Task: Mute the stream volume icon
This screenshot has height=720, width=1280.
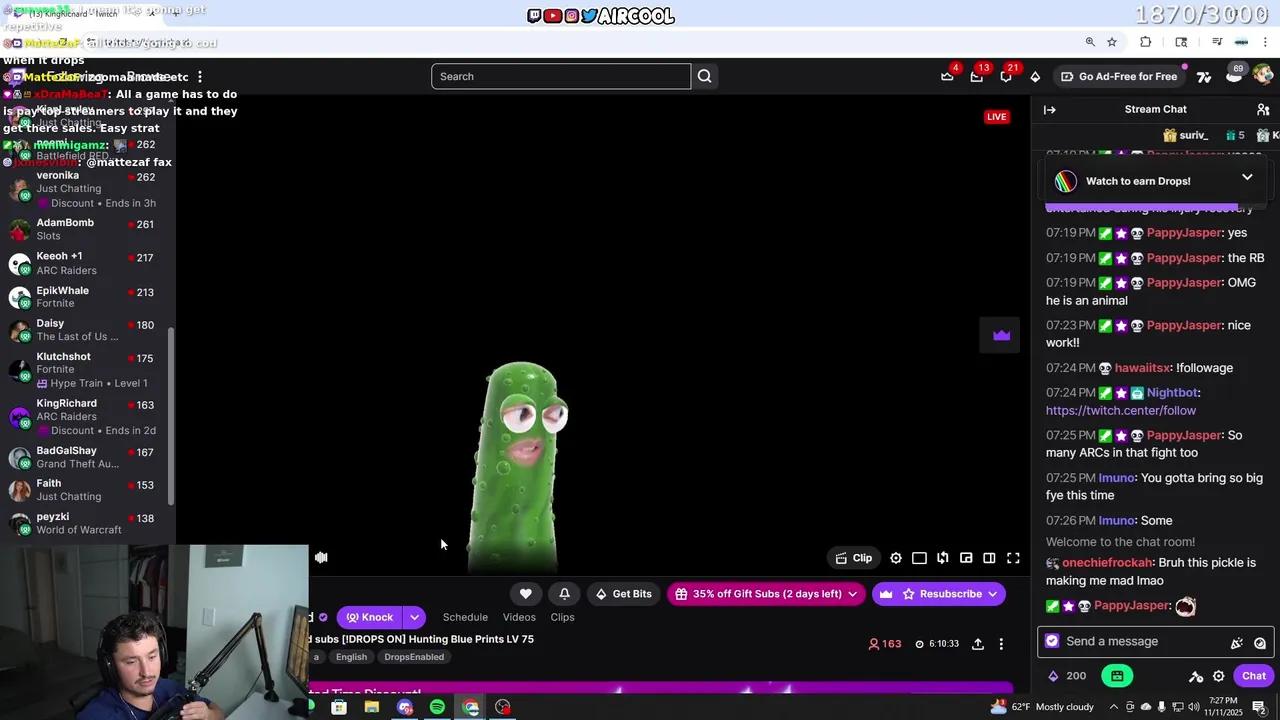Action: pyautogui.click(x=321, y=558)
